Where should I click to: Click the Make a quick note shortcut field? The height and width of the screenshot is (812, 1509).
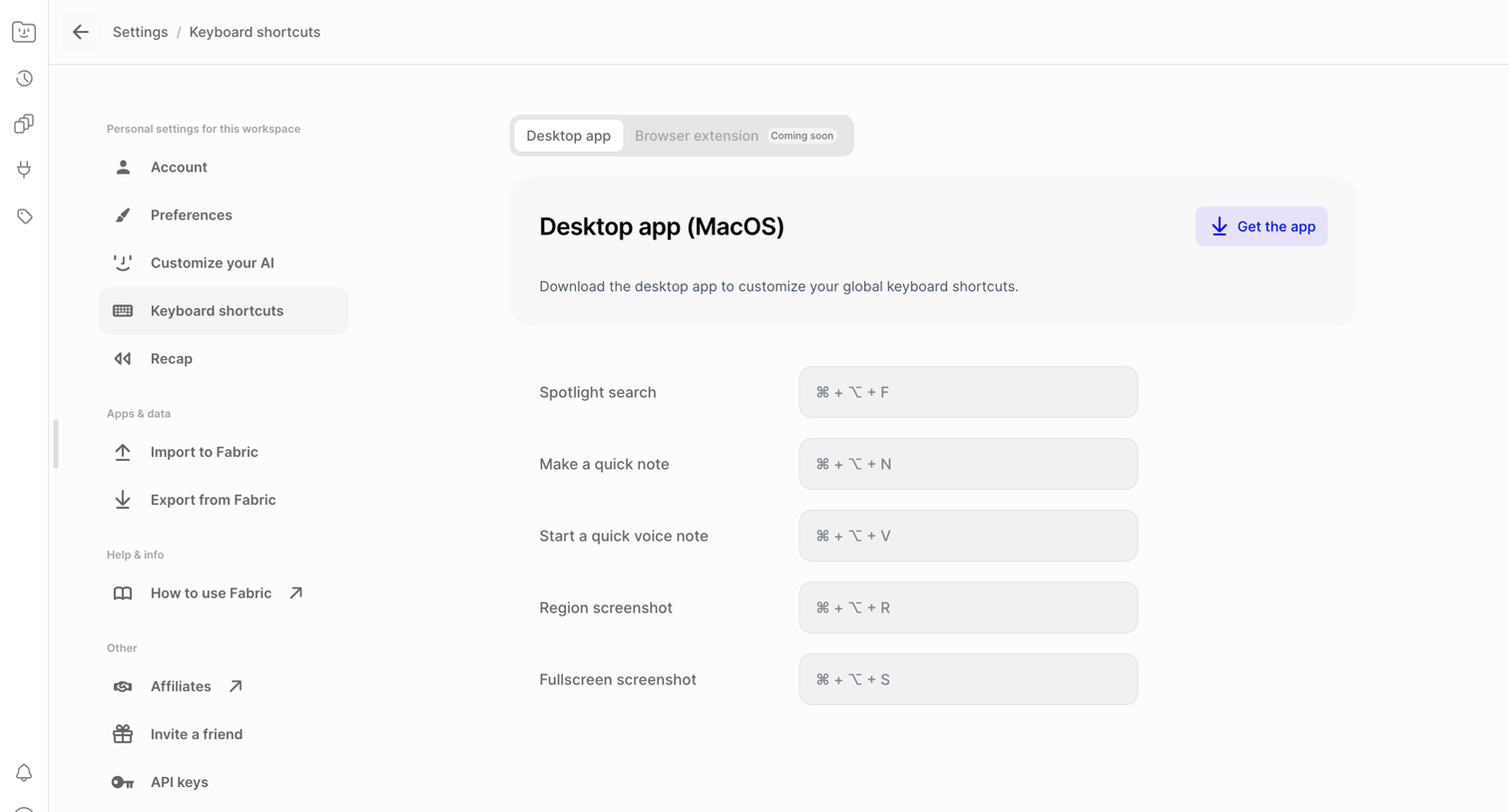click(968, 464)
